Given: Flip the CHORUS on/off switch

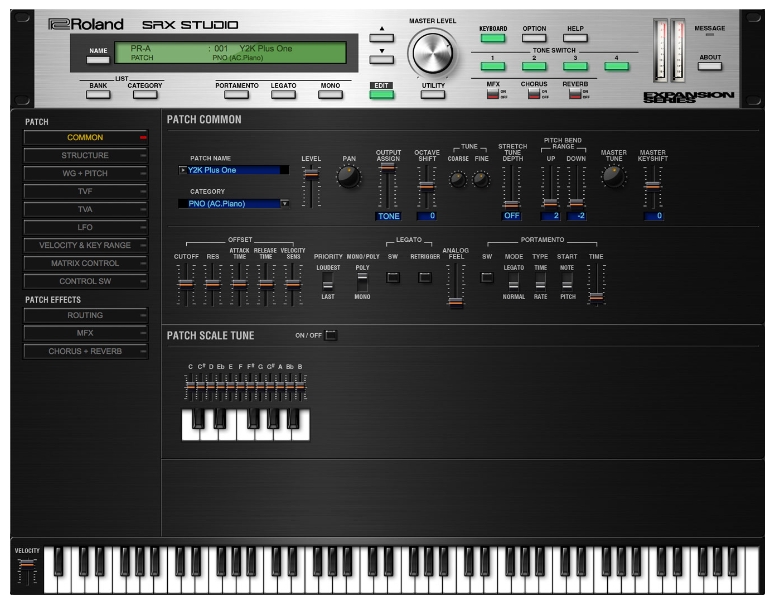Looking at the screenshot, I should [534, 94].
